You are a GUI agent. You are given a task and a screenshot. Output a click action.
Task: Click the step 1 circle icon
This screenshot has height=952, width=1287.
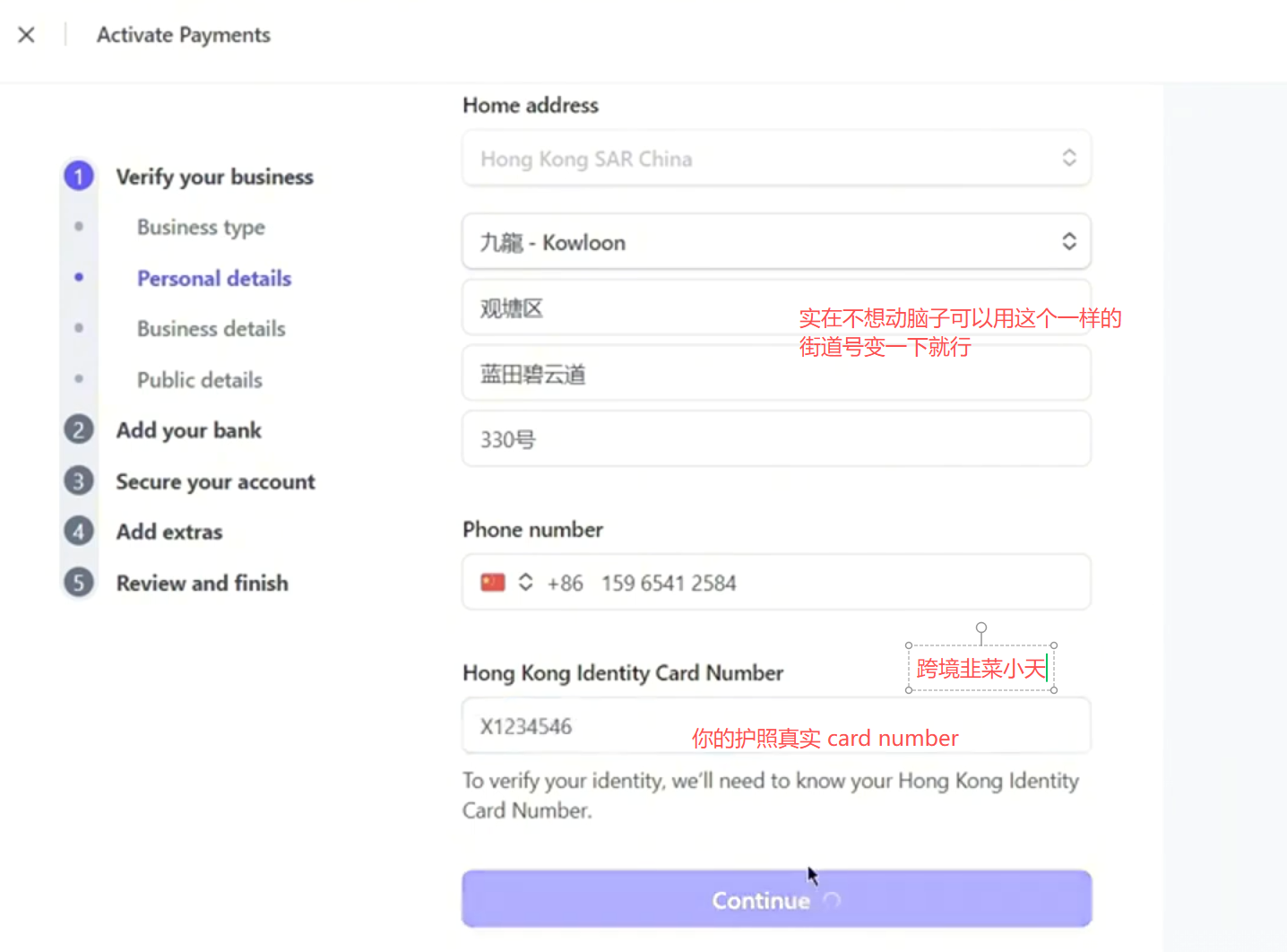coord(79,176)
